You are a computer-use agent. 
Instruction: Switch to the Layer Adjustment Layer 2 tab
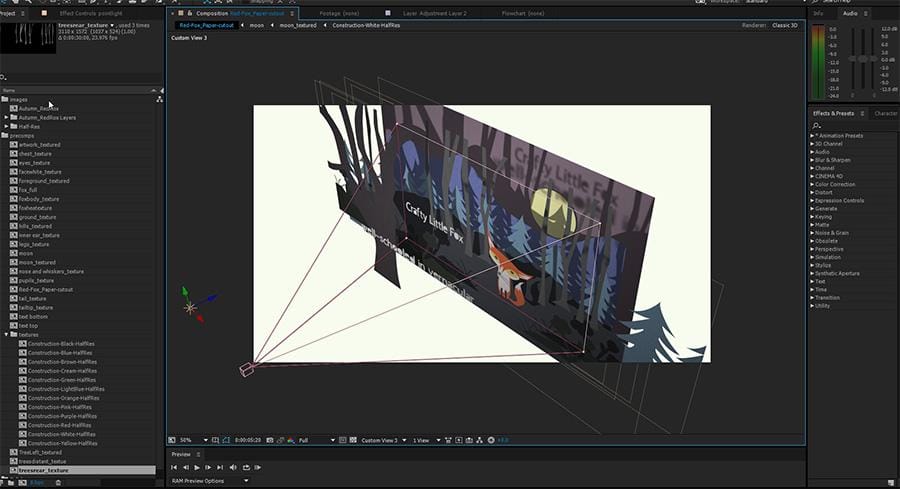[x=435, y=13]
